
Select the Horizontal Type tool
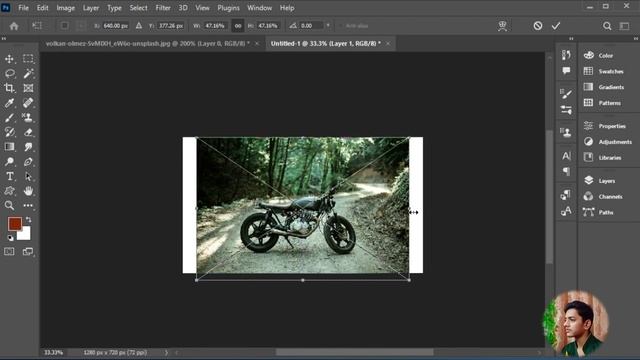click(x=9, y=176)
